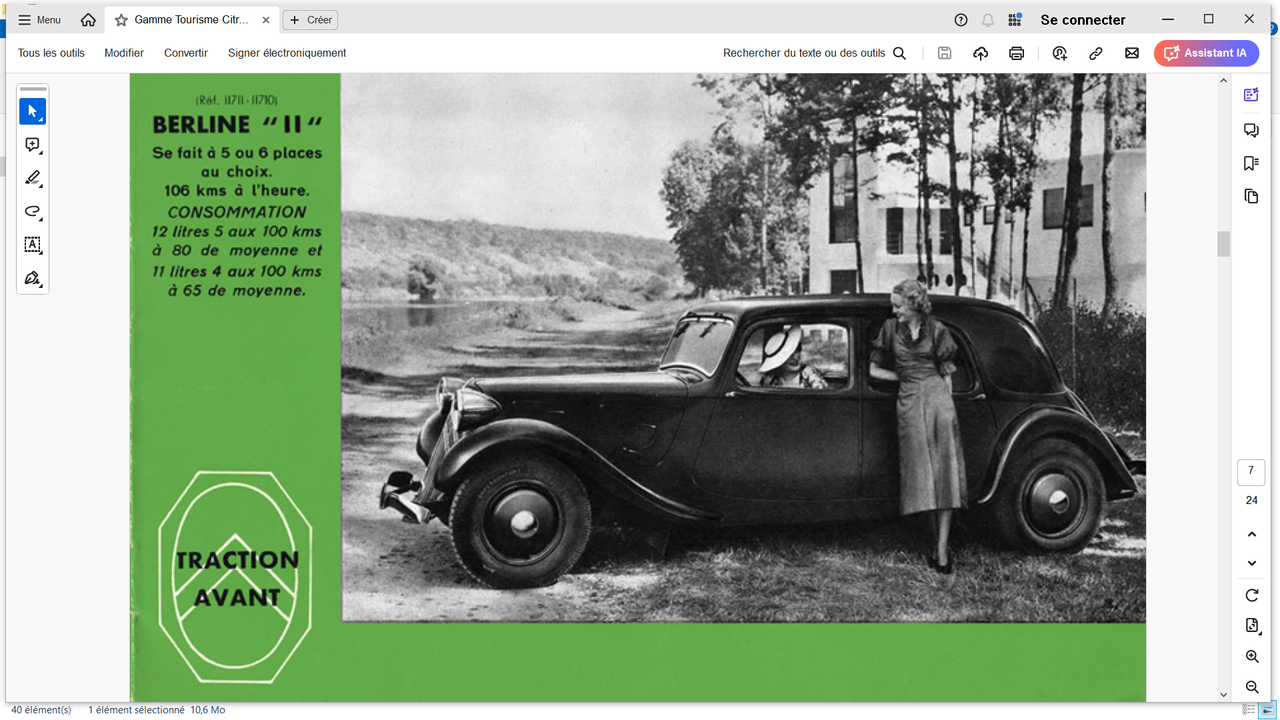Click the scrollbar down arrow

(x=1223, y=694)
